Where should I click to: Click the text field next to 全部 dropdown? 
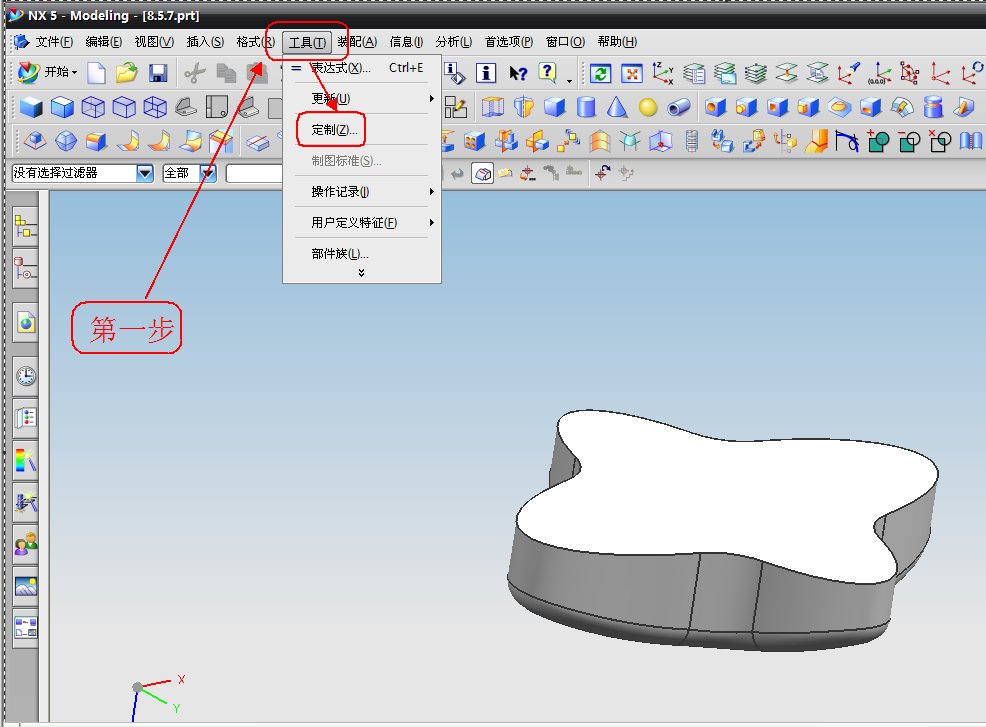click(x=254, y=173)
